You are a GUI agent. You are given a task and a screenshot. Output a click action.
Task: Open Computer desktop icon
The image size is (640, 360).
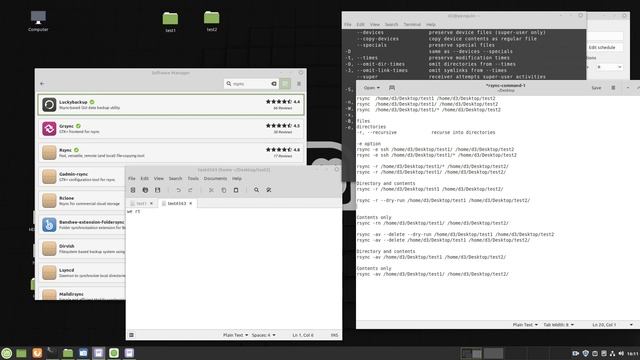click(x=38, y=21)
